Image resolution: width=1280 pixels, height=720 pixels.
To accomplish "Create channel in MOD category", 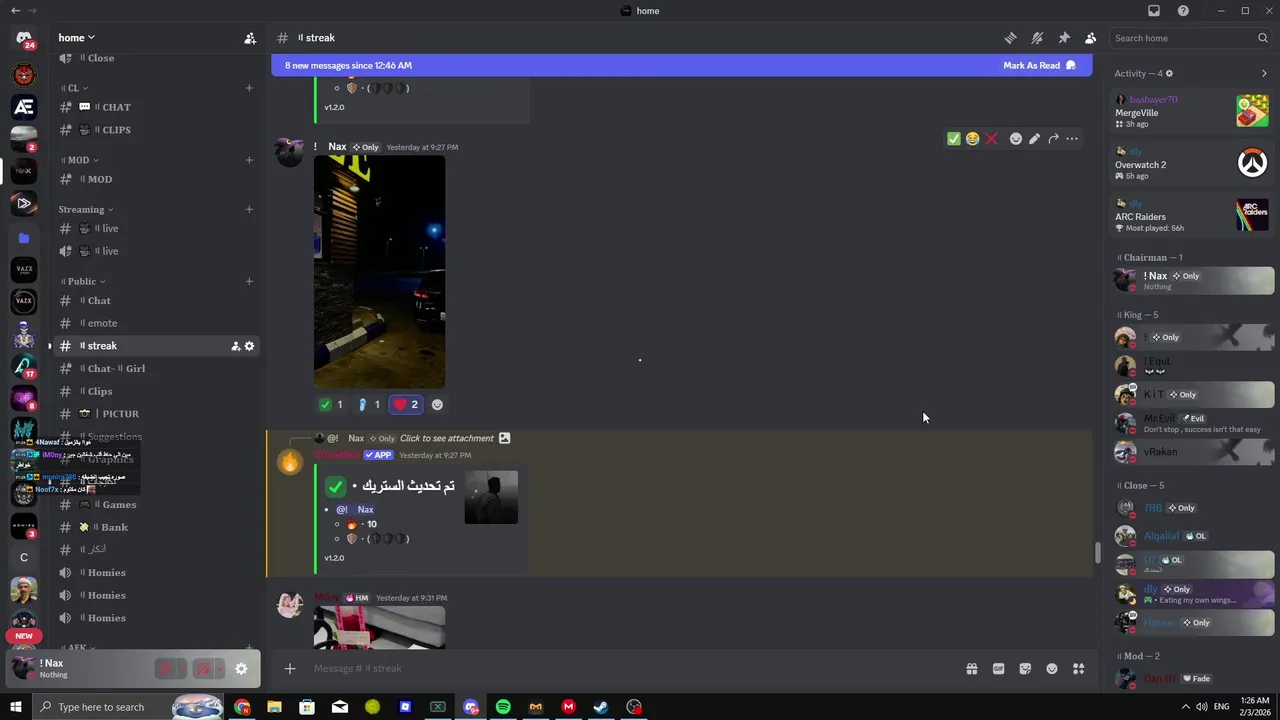I will (249, 160).
